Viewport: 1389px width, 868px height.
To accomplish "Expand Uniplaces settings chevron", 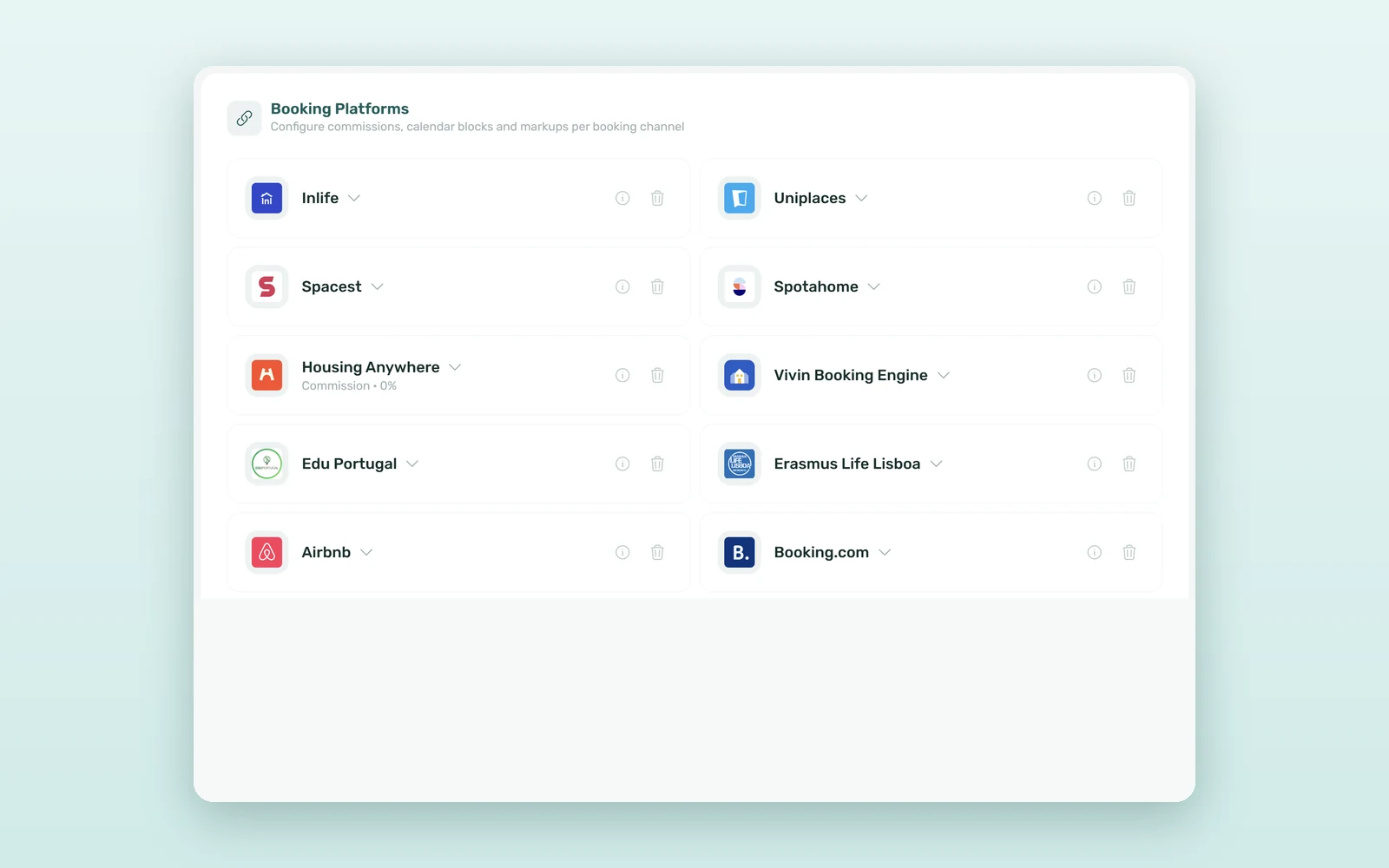I will pyautogui.click(x=861, y=198).
